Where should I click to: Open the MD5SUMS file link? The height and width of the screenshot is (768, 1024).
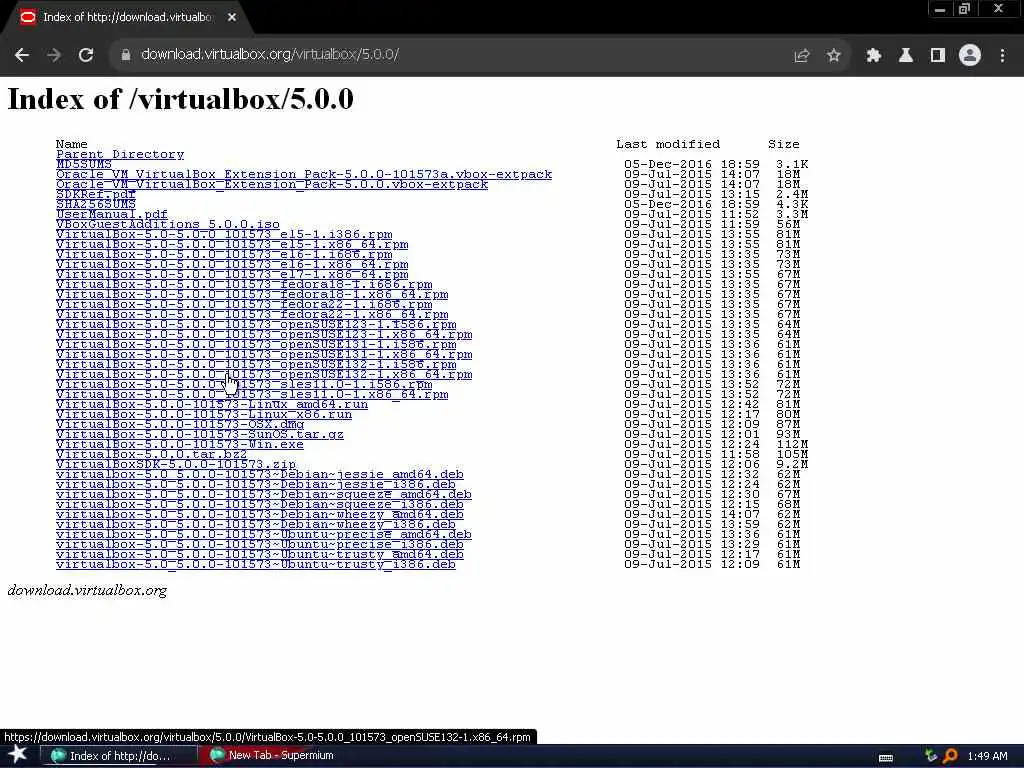84,165
